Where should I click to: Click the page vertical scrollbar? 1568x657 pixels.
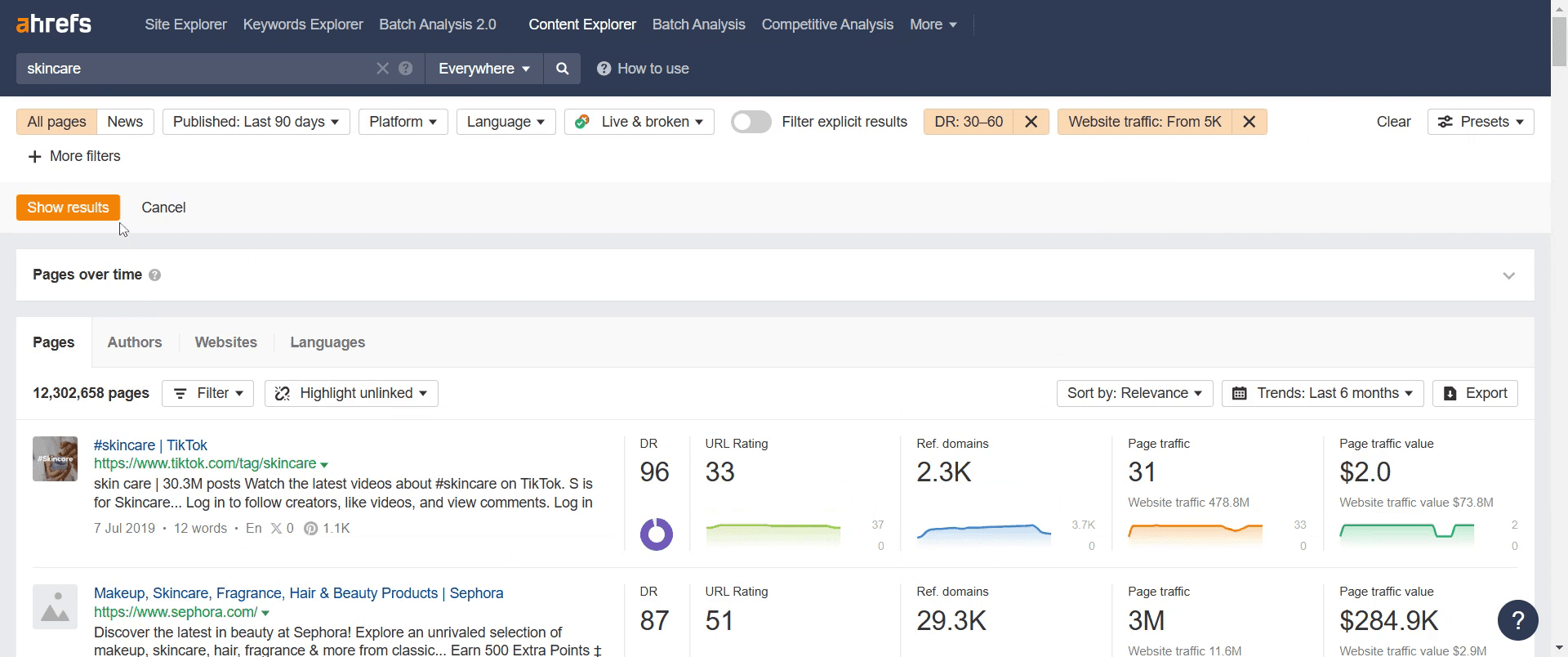coord(1559,41)
